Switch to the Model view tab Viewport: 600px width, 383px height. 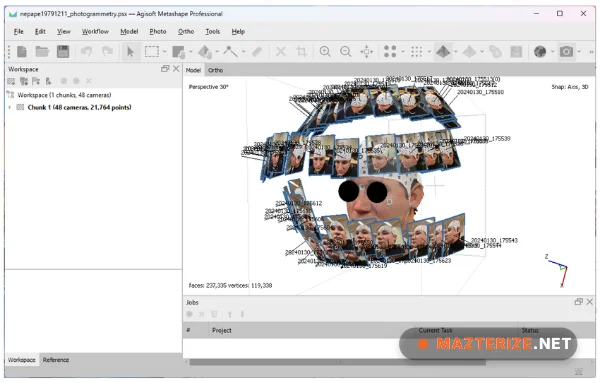[193, 70]
